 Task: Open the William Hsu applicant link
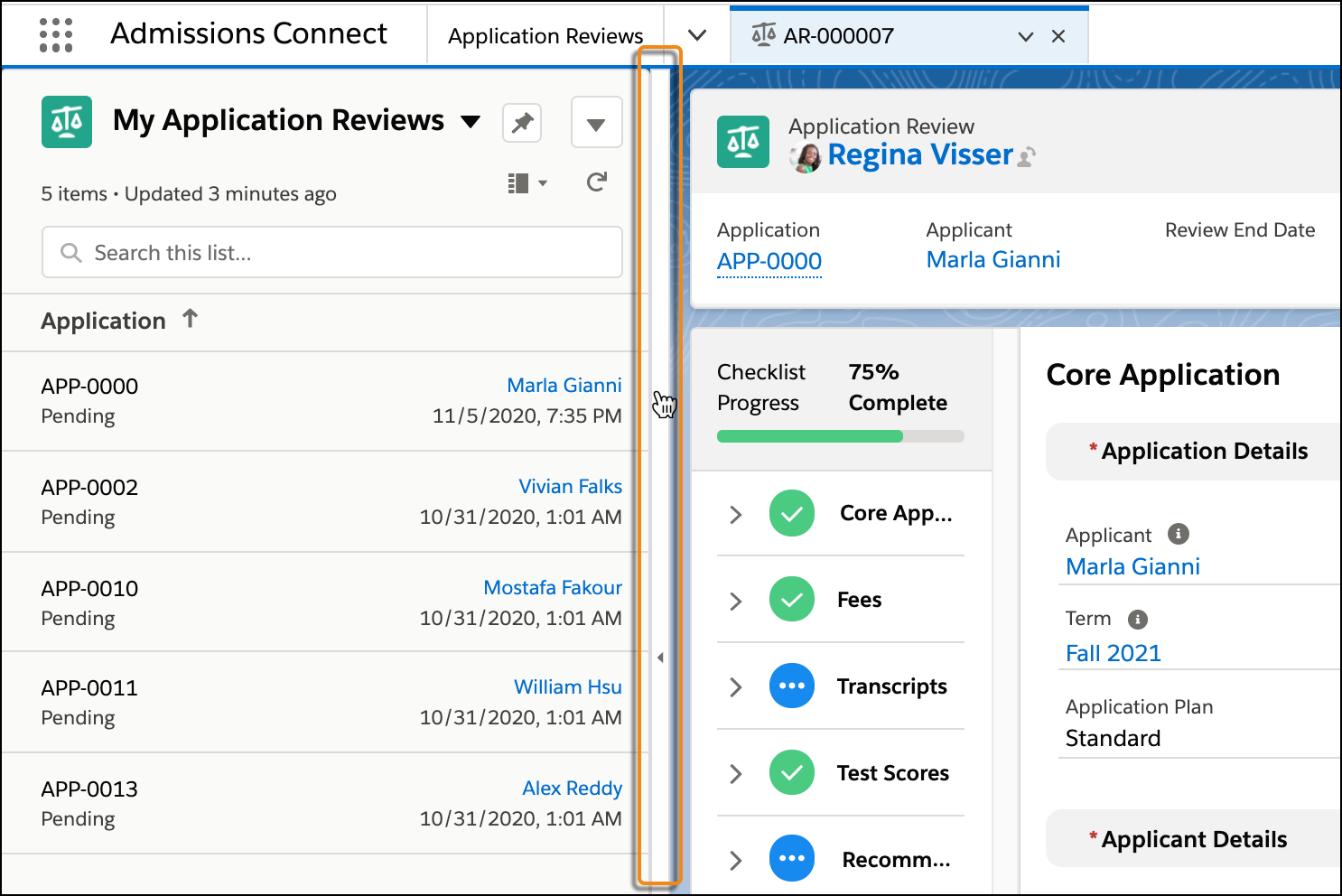click(x=568, y=686)
